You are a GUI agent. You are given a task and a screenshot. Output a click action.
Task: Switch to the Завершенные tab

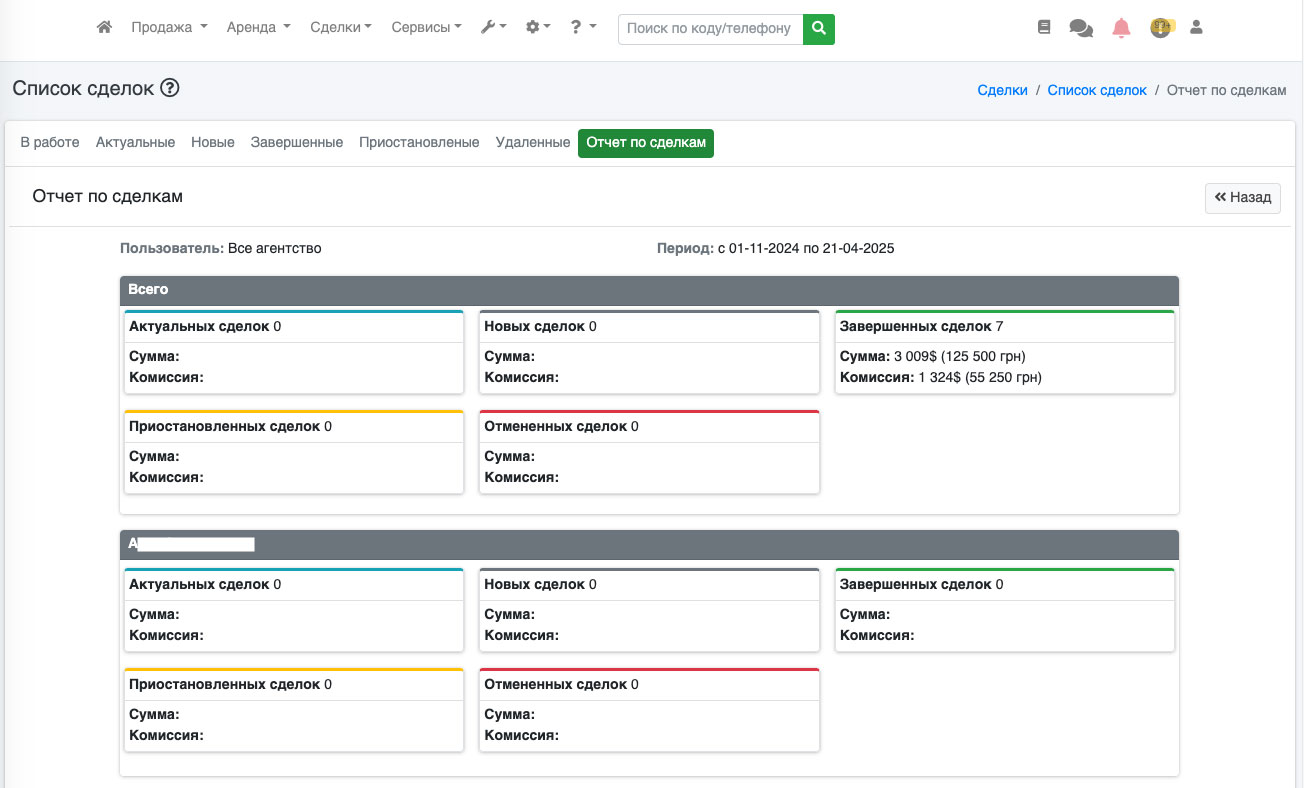pyautogui.click(x=297, y=143)
